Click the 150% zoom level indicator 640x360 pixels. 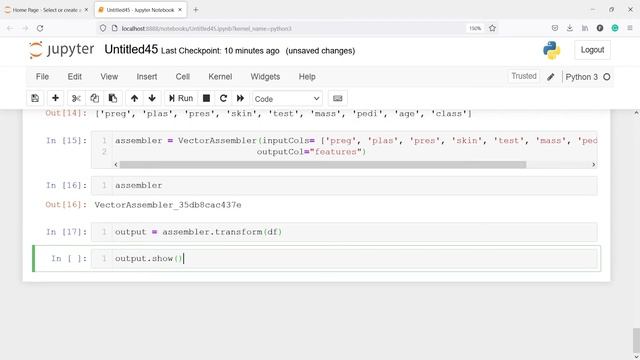(475, 28)
